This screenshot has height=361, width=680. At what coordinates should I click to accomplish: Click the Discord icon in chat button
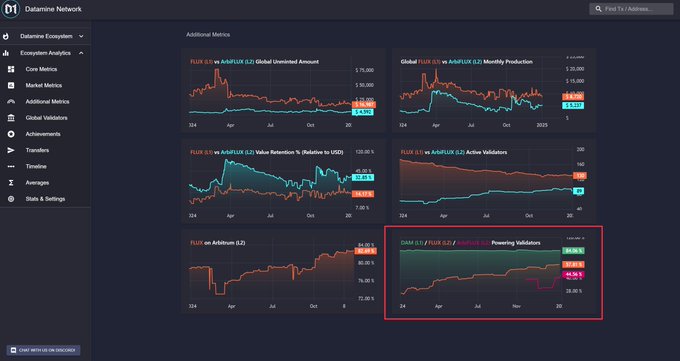coord(13,350)
